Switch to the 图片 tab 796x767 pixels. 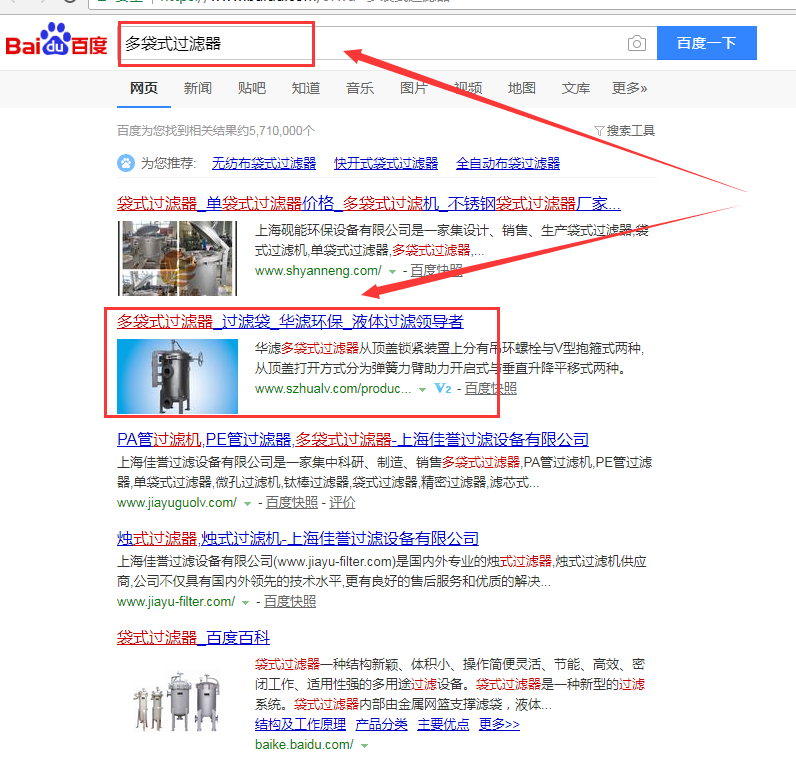tap(413, 88)
